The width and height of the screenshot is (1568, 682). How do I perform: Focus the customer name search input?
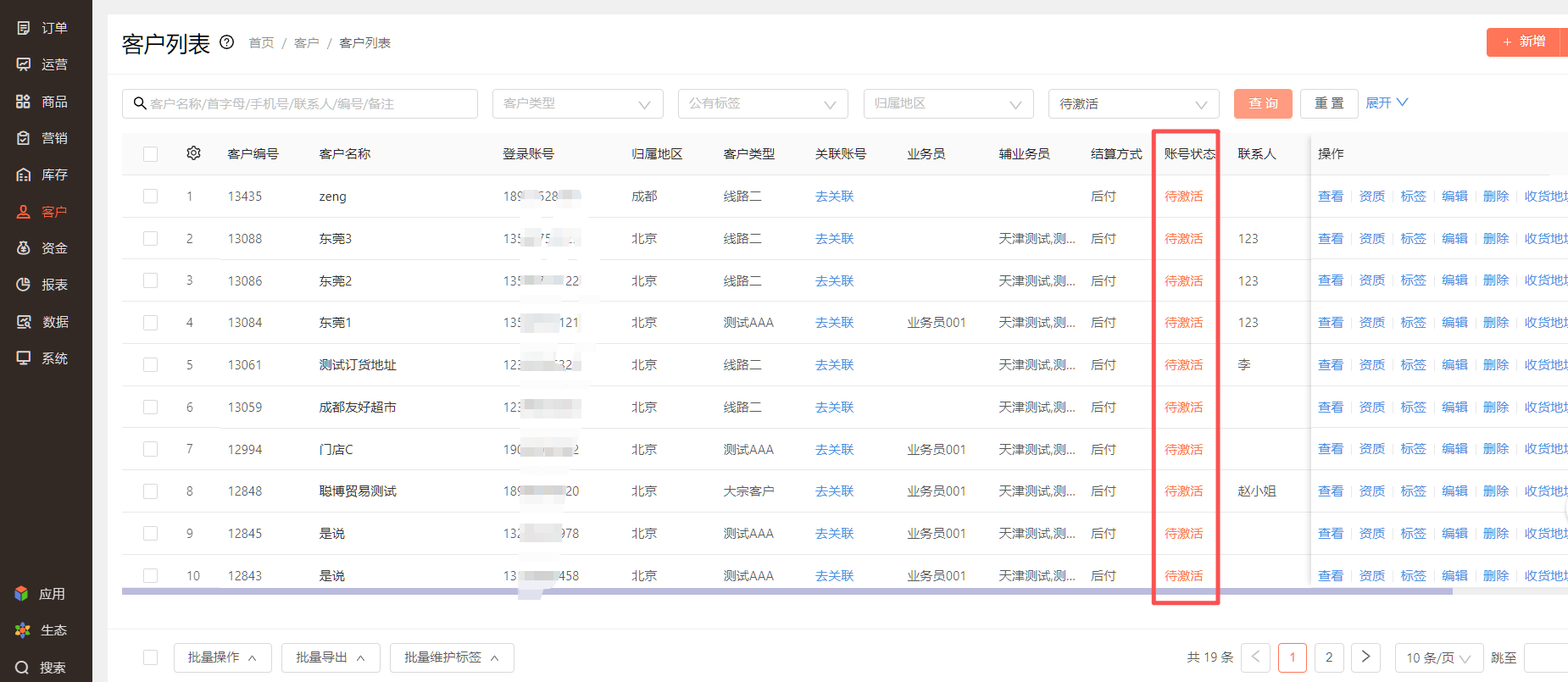300,103
